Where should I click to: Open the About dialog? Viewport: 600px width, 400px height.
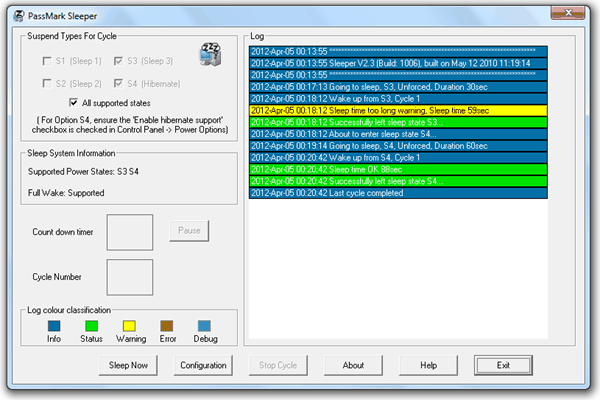[353, 366]
